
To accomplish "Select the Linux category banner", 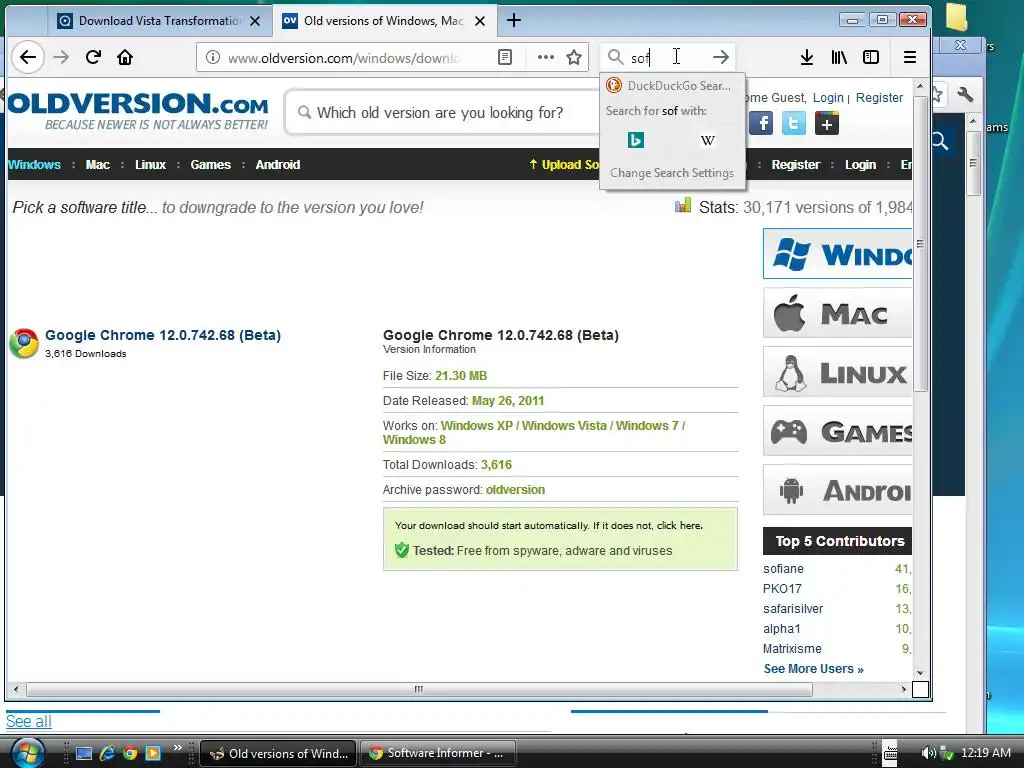I will pyautogui.click(x=837, y=372).
